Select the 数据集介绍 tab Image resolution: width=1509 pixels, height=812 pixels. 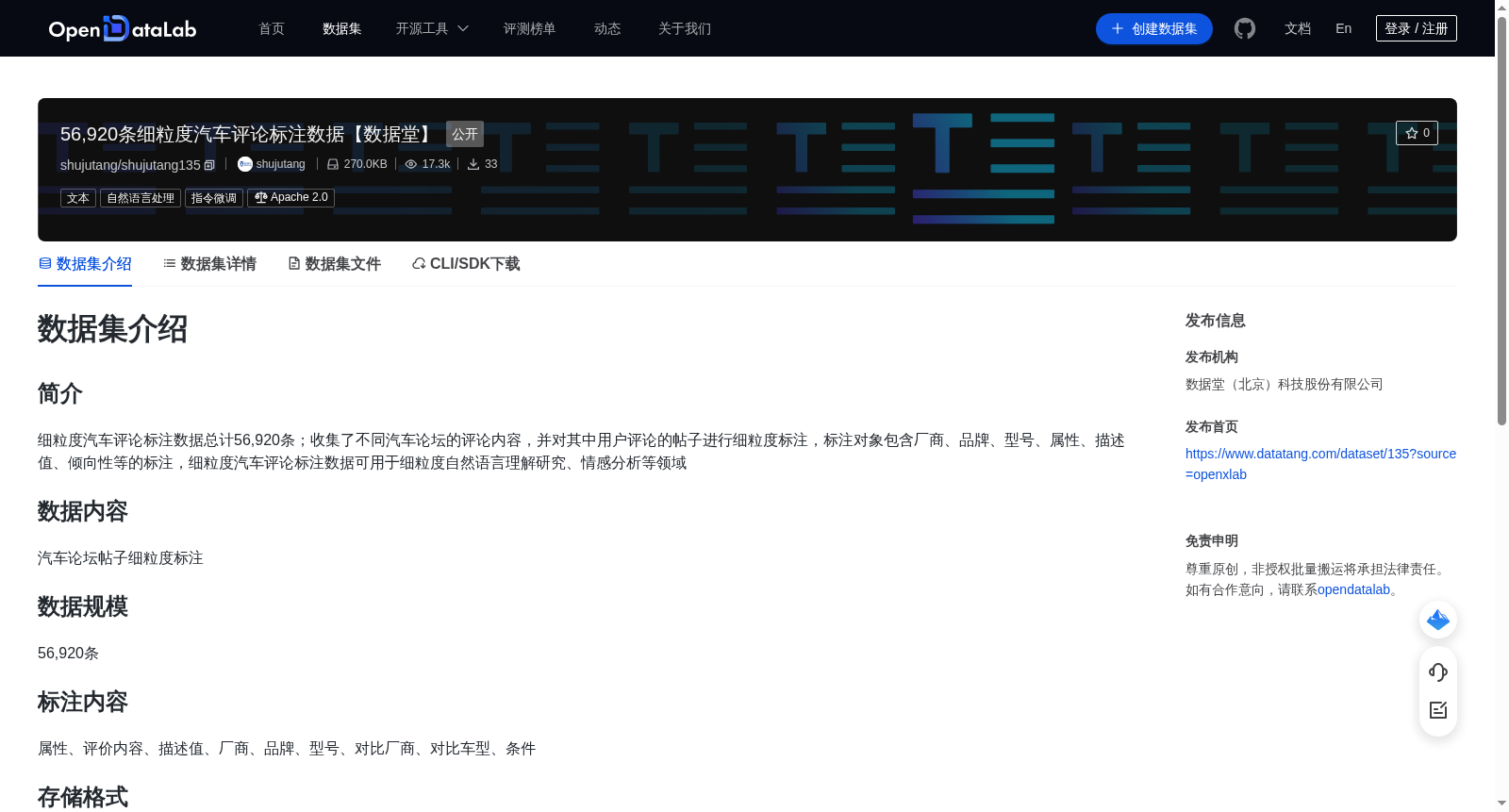point(85,264)
